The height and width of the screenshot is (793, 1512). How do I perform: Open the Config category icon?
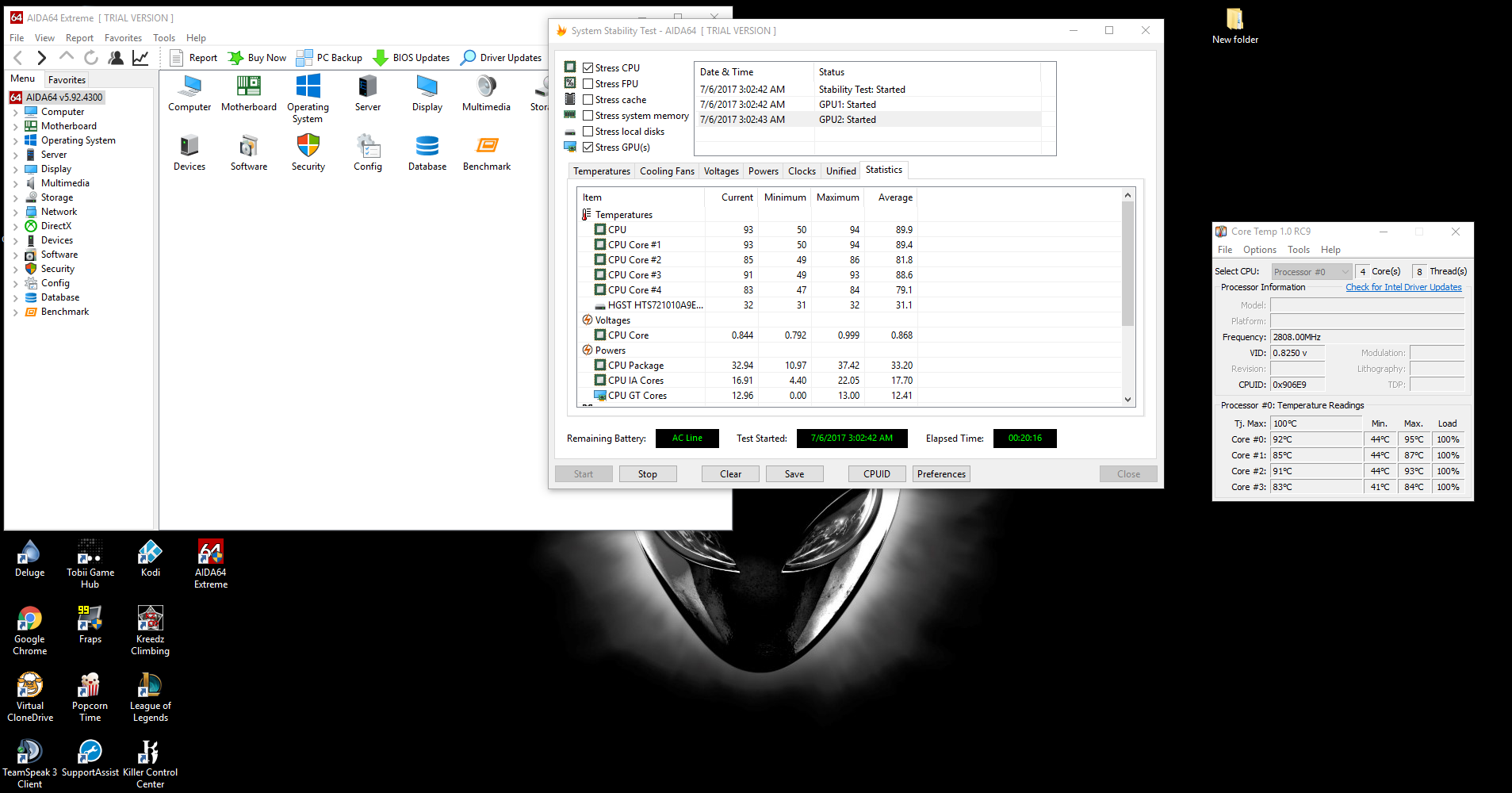click(368, 153)
